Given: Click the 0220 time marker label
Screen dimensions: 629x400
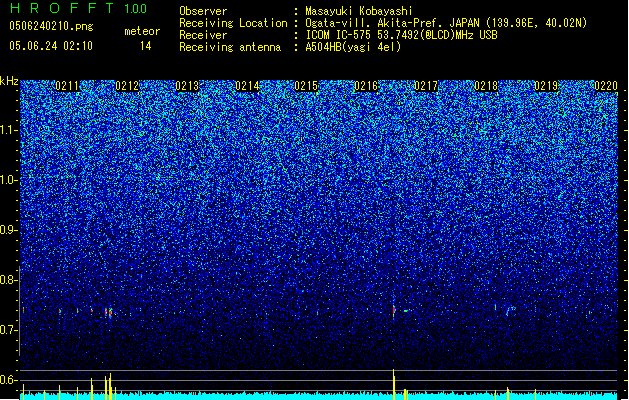Looking at the screenshot, I should [x=606, y=86].
